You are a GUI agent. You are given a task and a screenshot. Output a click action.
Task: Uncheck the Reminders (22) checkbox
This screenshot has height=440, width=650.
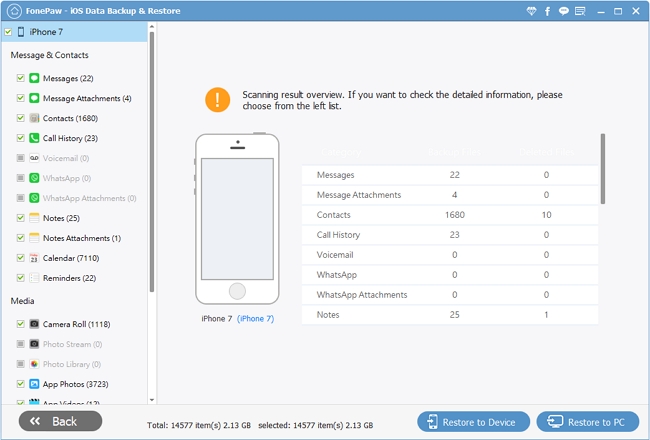point(20,277)
